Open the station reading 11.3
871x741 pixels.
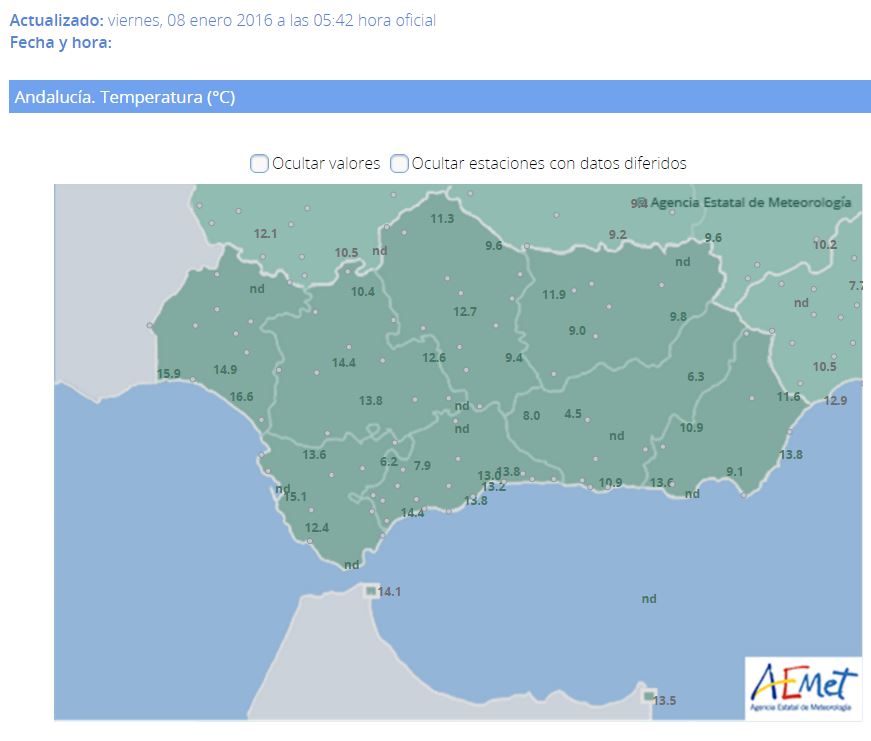click(x=442, y=219)
